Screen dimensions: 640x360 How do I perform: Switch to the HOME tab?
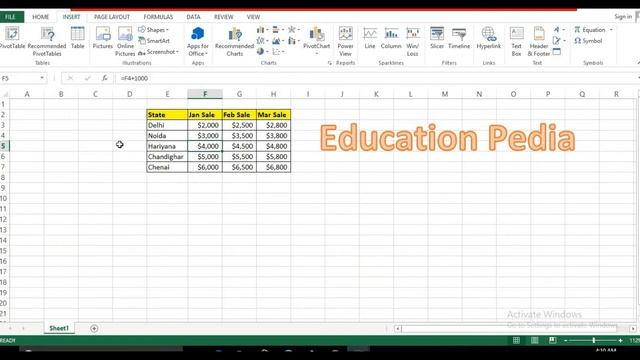pyautogui.click(x=40, y=17)
